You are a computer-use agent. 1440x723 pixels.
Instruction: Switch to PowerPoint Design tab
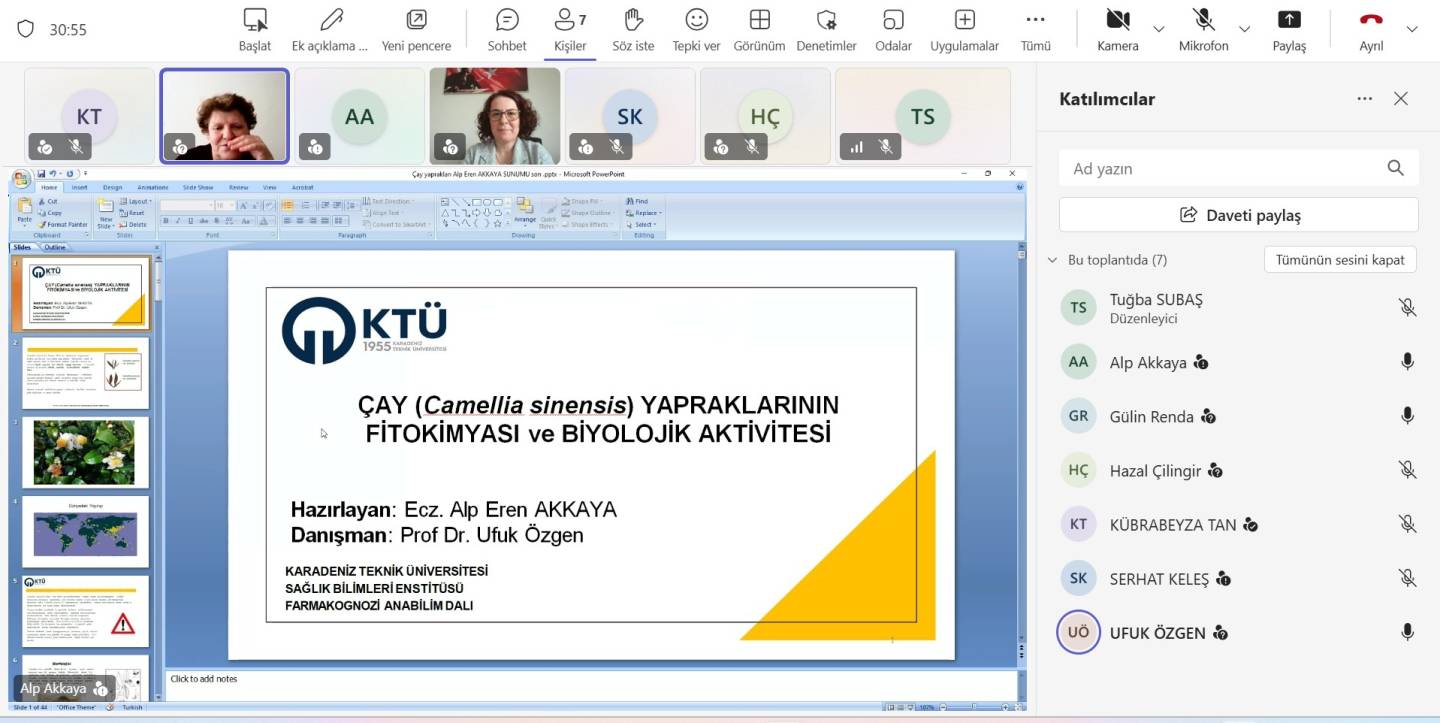(x=112, y=187)
